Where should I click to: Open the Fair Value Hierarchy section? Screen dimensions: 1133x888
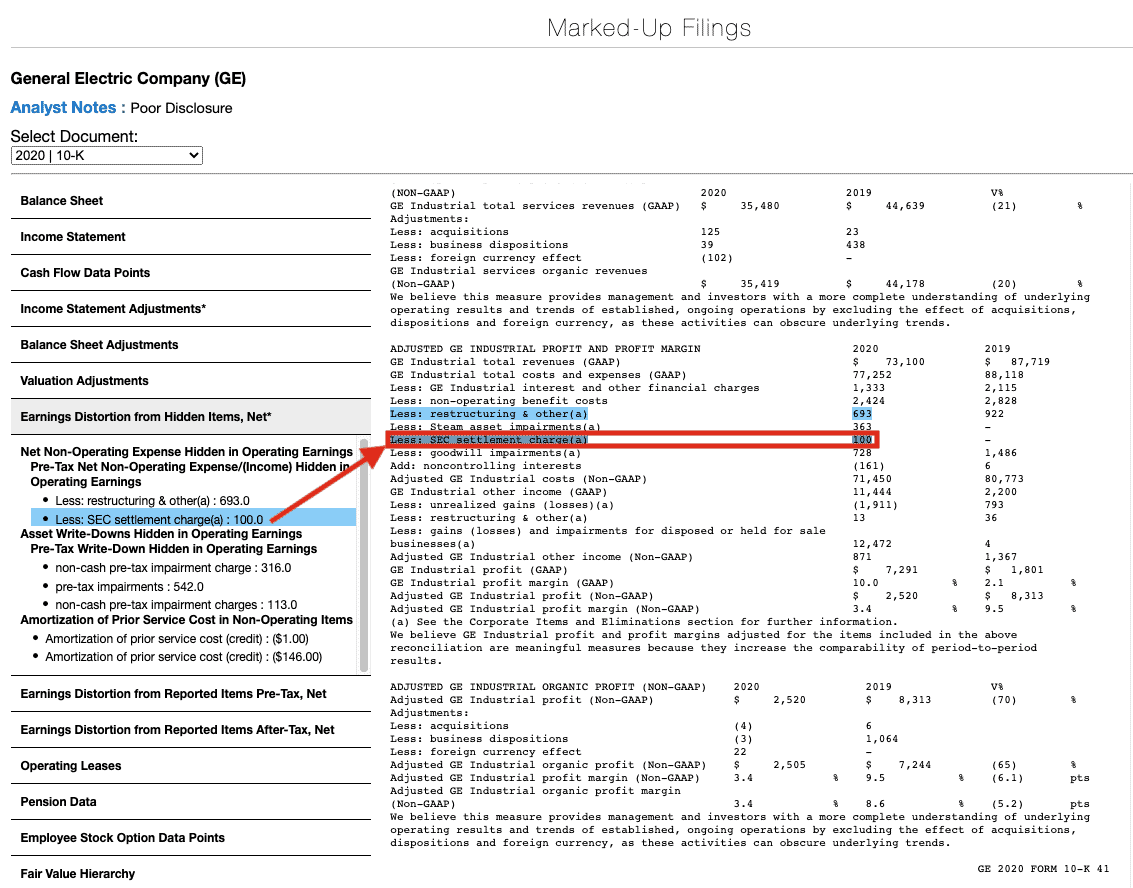coord(191,874)
